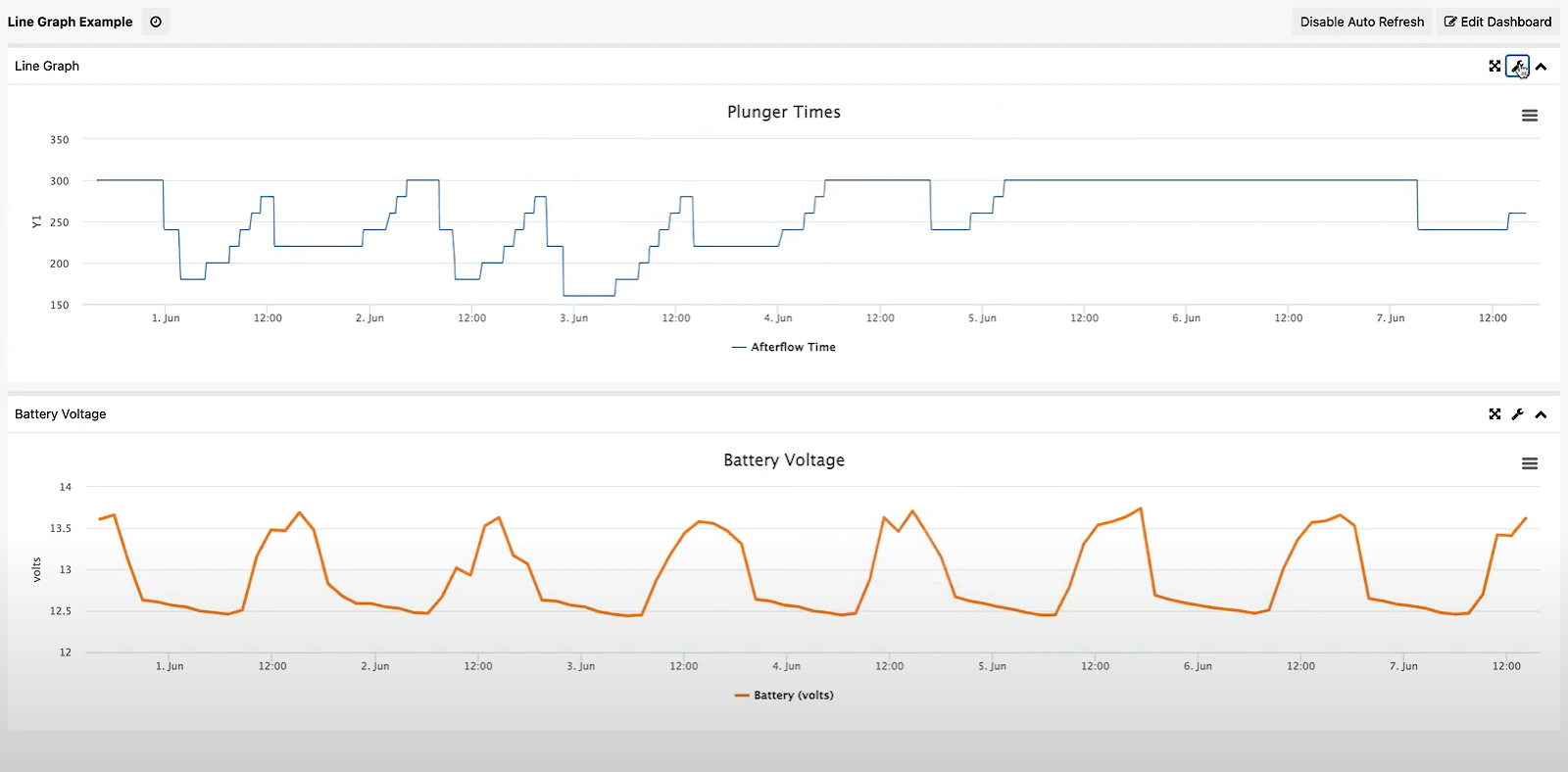Click the Y1 axis label on Plunger Times
Screen dimensions: 1568x772
[36, 222]
